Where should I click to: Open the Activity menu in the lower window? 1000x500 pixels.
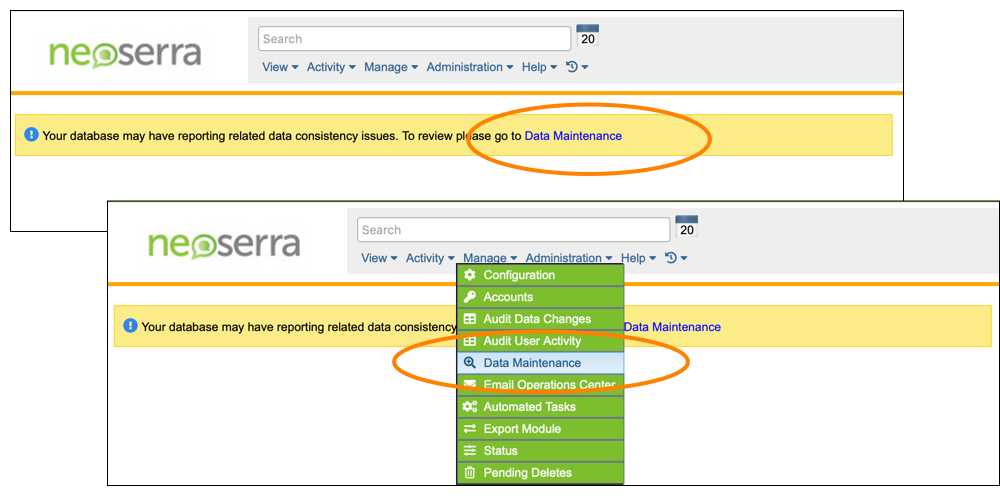[x=430, y=258]
